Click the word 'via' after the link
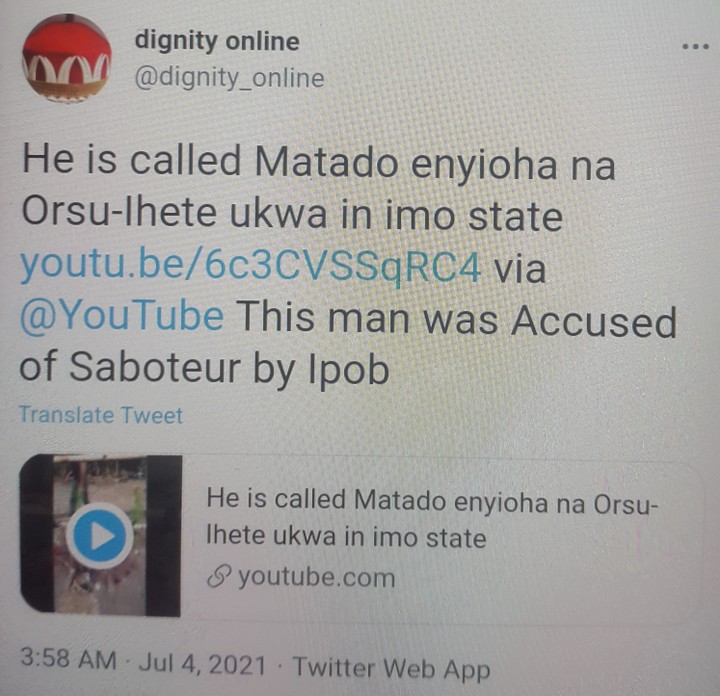The height and width of the screenshot is (696, 720). tap(519, 268)
